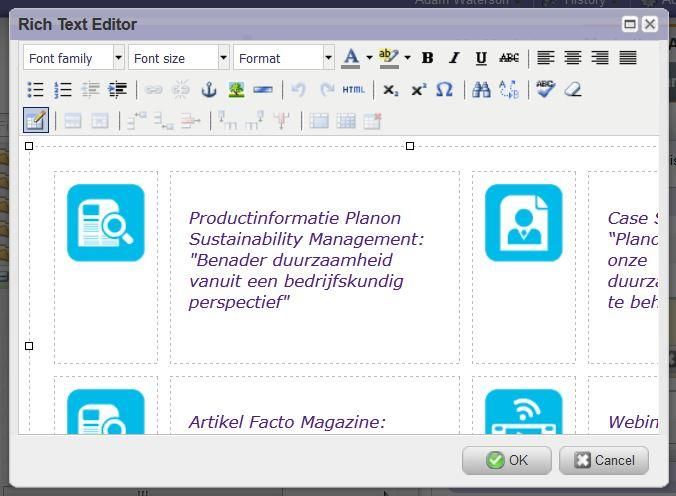
Task: Click the insert link chain icon
Action: [153, 90]
